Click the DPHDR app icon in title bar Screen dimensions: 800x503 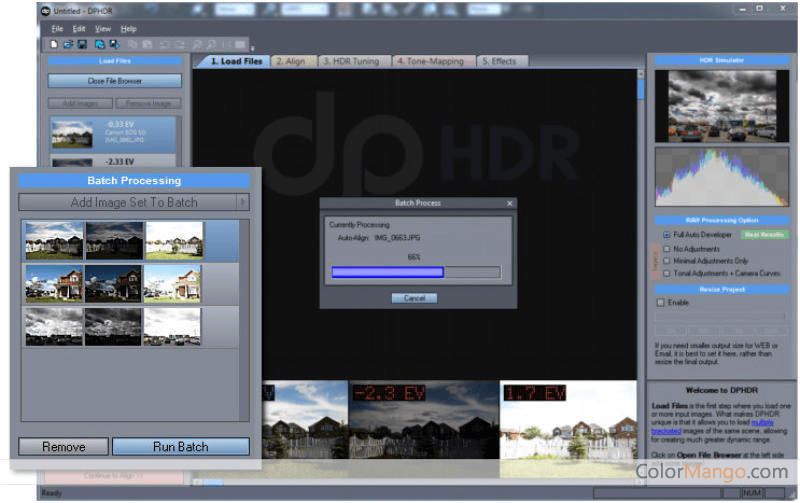45,11
